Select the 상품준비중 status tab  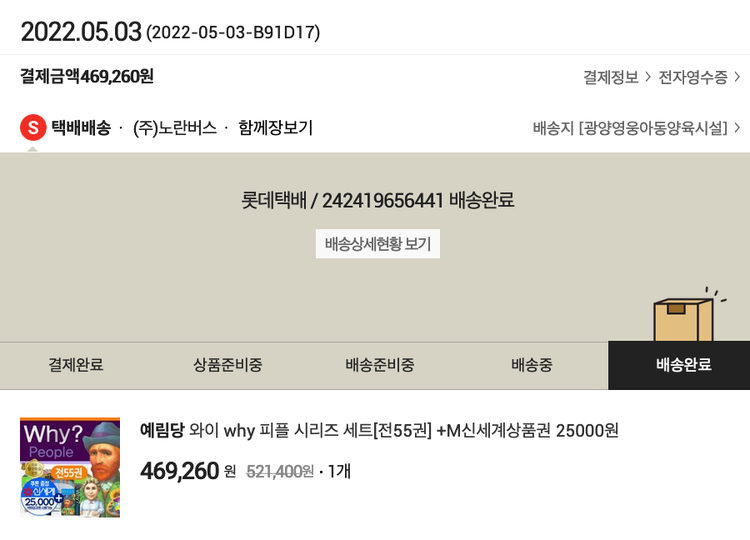tap(228, 365)
